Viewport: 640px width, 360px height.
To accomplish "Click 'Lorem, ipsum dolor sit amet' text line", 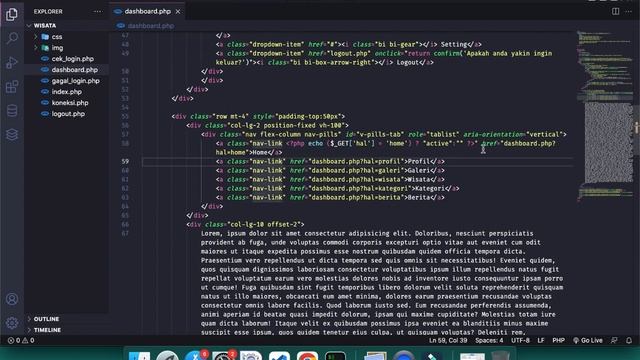I will [x=367, y=233].
